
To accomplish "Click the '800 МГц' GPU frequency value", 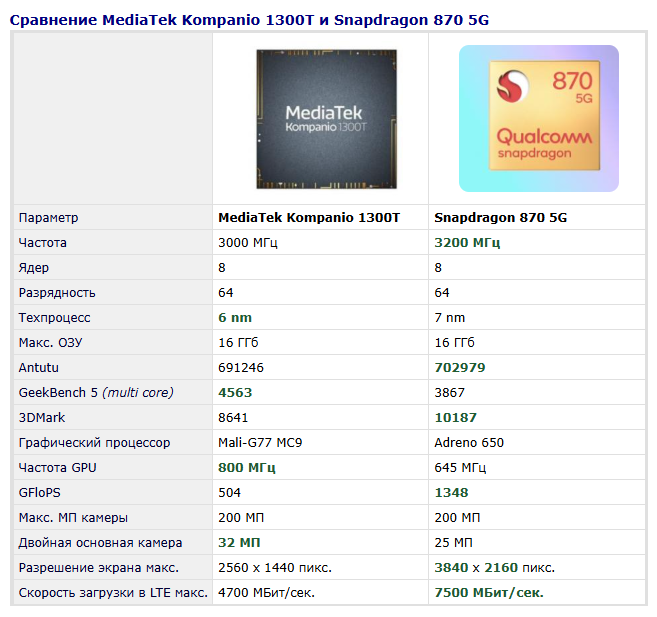I will [246, 467].
